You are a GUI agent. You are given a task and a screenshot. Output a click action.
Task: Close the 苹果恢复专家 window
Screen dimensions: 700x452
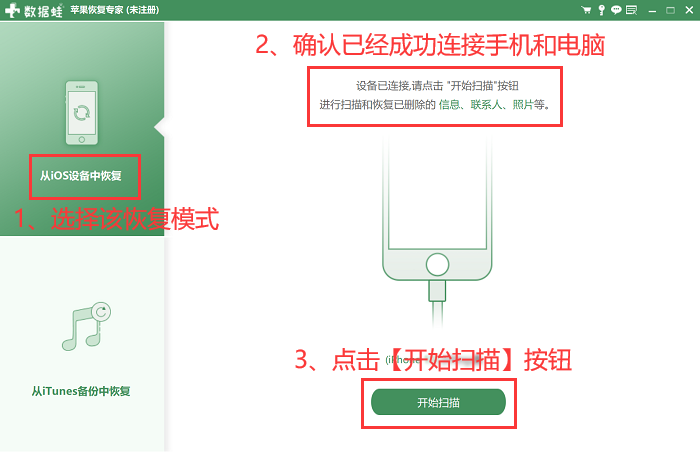coord(689,10)
